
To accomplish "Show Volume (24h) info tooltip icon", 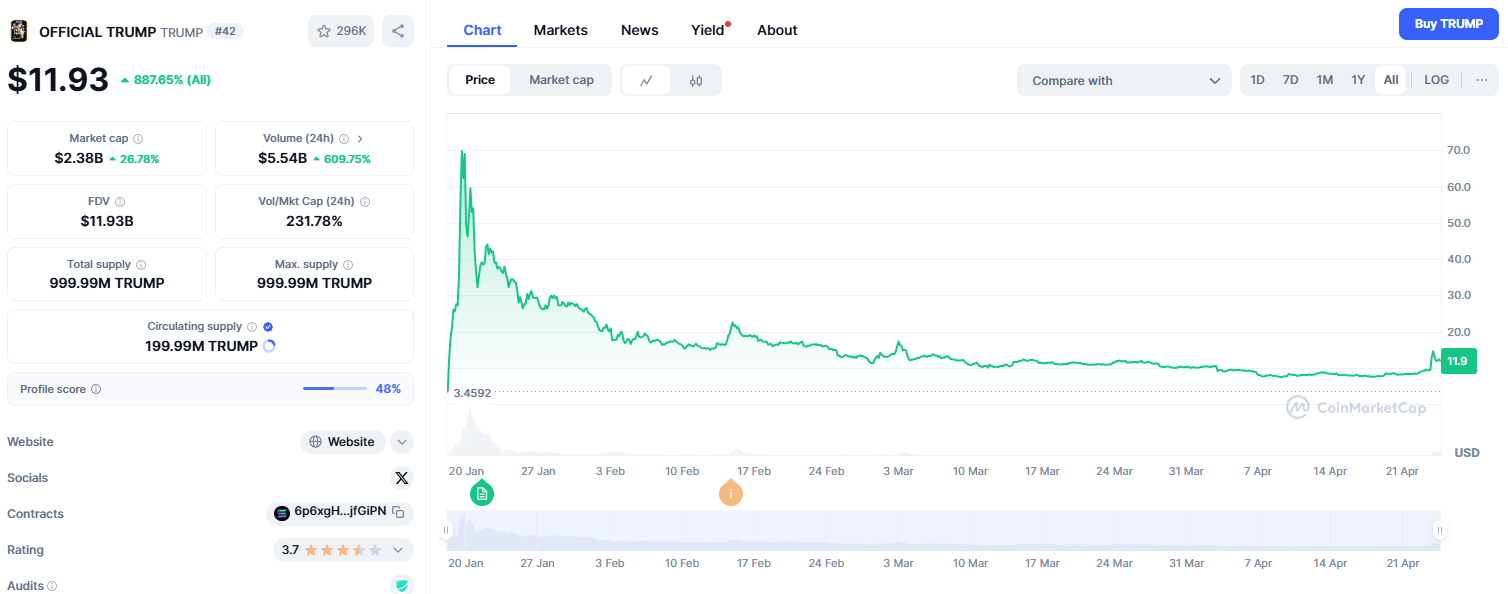I will click(344, 139).
